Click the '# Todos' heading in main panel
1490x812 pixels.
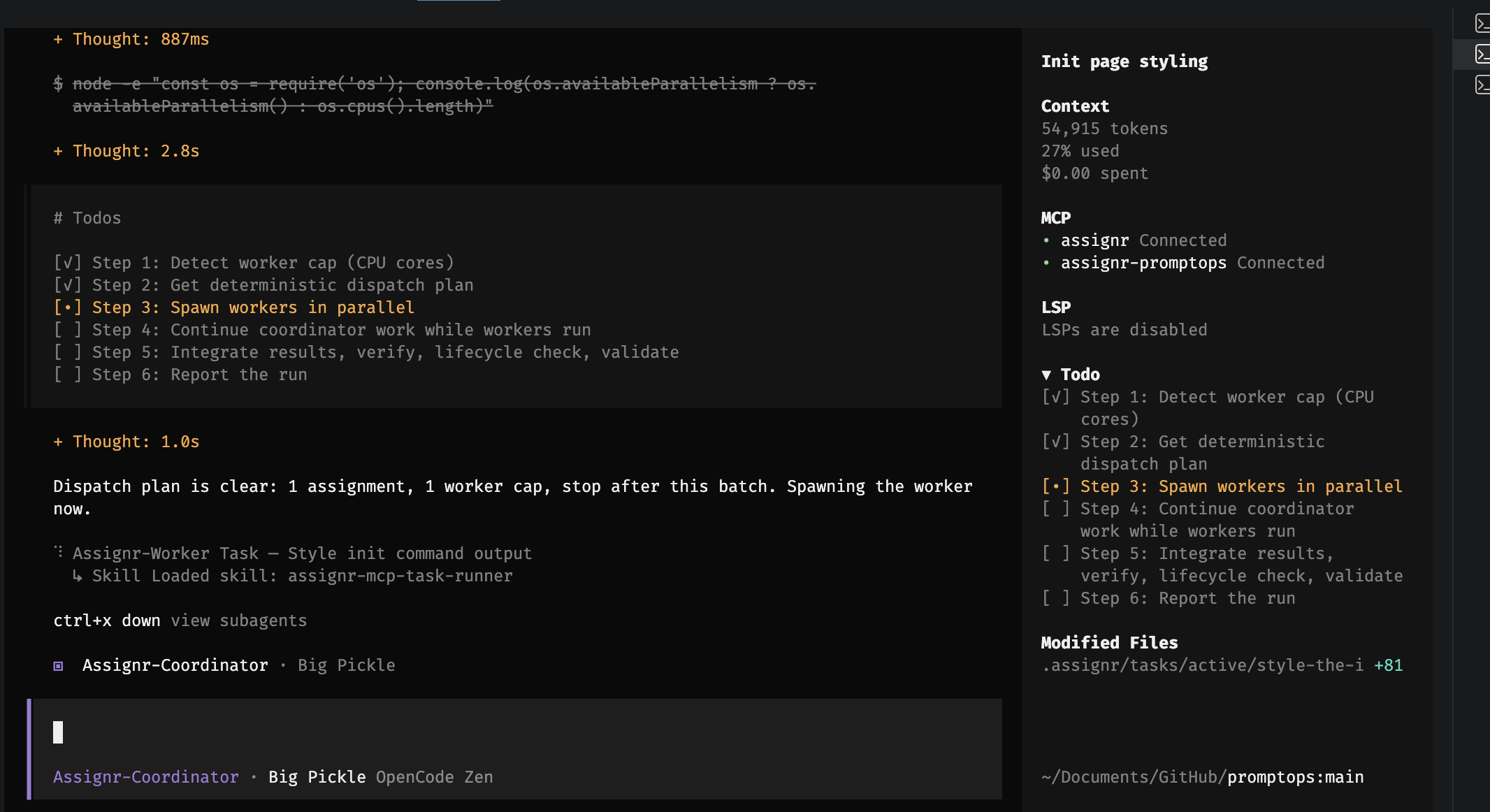[x=87, y=218]
